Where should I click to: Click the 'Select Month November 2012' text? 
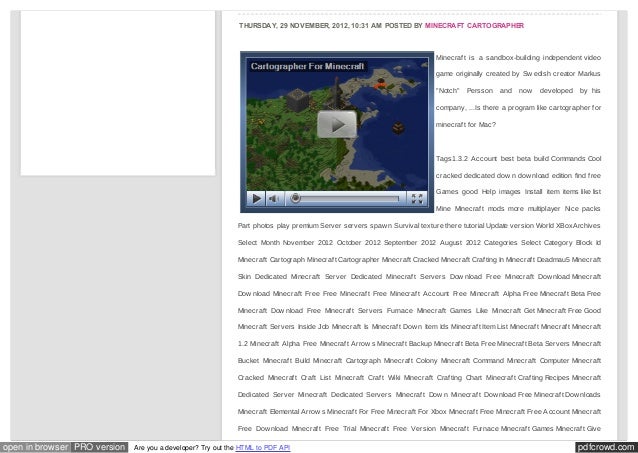(285, 243)
